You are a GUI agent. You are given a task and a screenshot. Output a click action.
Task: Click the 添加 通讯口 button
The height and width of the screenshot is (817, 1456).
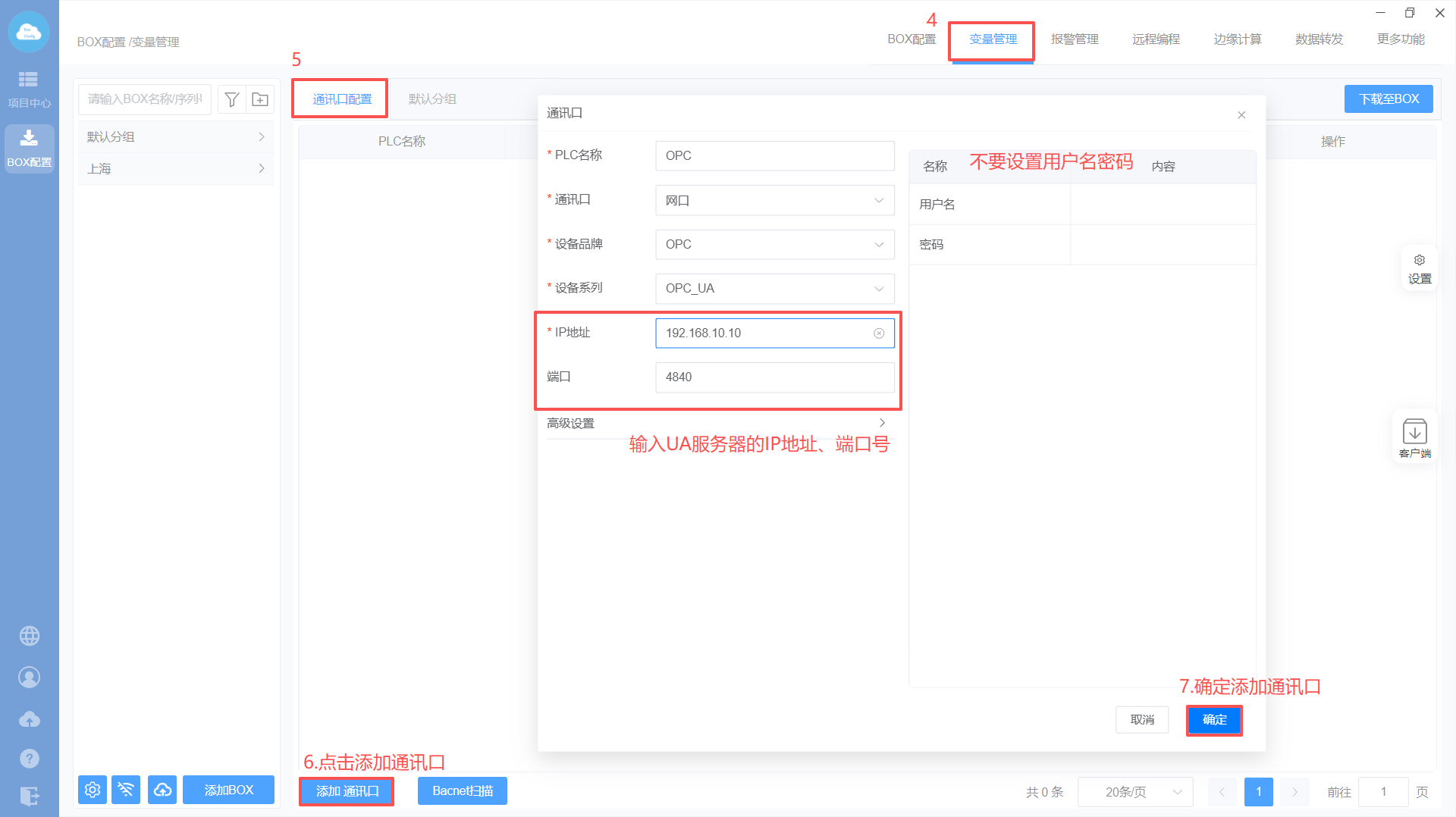coord(347,791)
